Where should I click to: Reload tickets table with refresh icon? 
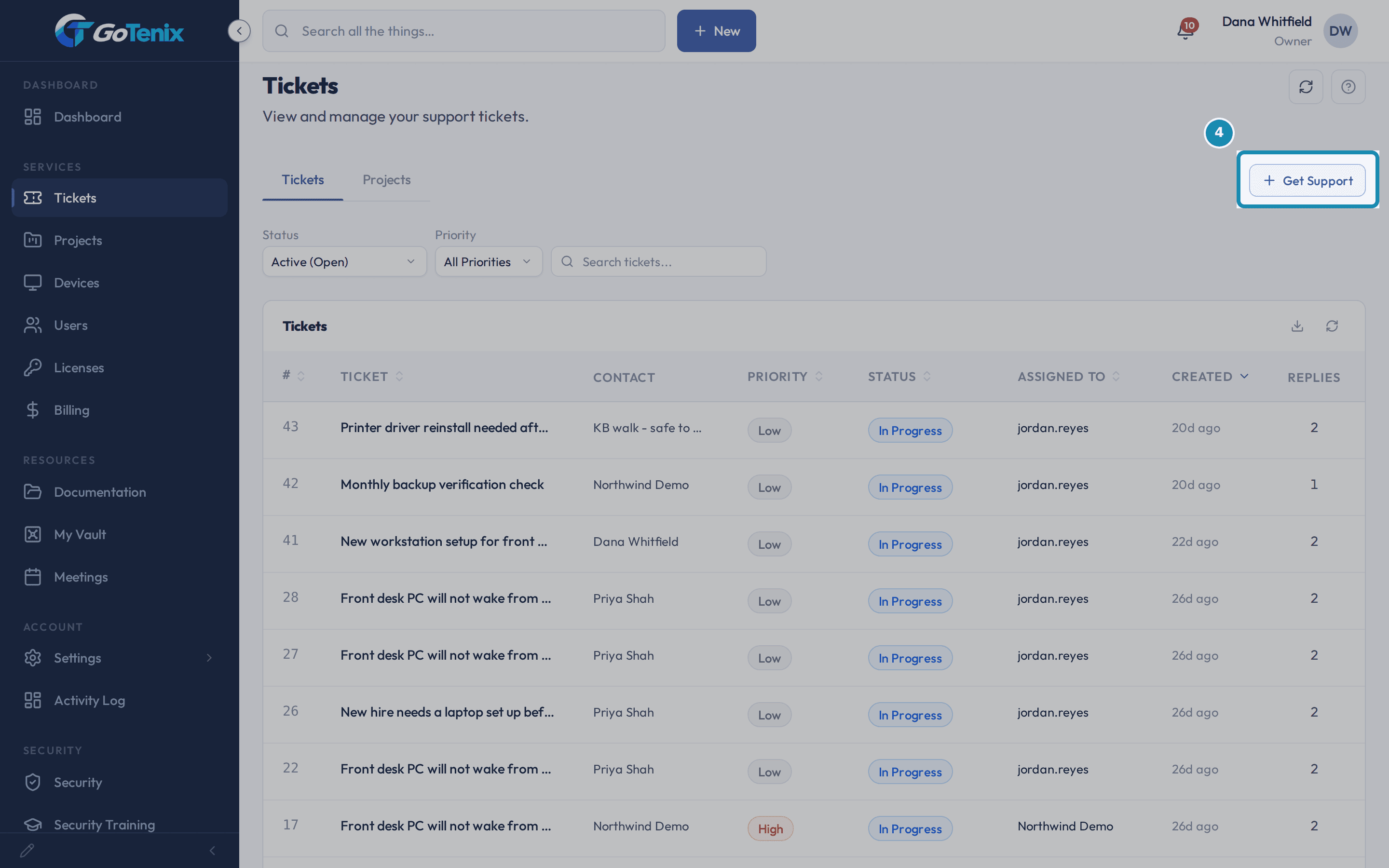point(1332,326)
